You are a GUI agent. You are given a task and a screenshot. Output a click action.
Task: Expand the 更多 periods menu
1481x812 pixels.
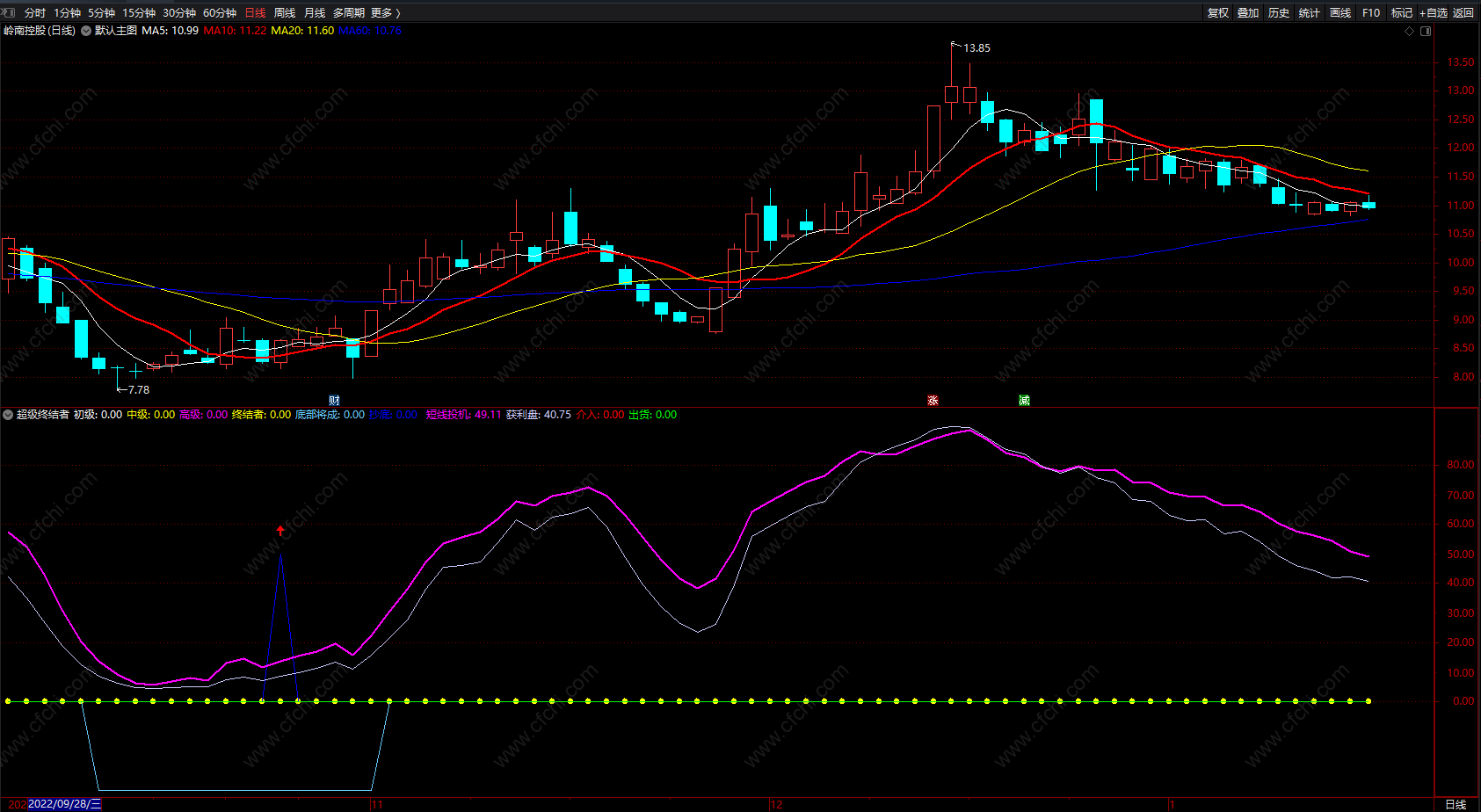(x=385, y=13)
